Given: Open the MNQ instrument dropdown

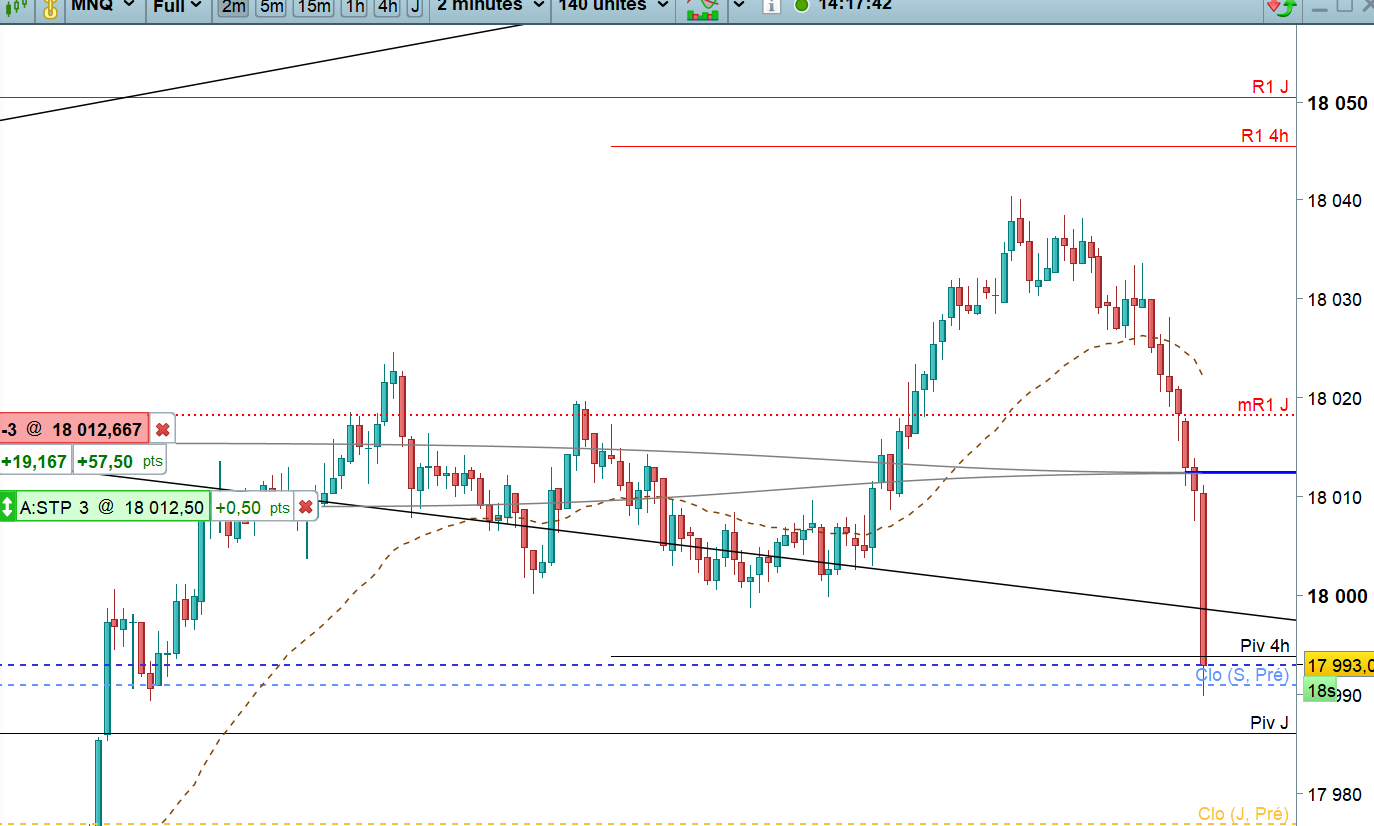Looking at the screenshot, I should (x=104, y=6).
